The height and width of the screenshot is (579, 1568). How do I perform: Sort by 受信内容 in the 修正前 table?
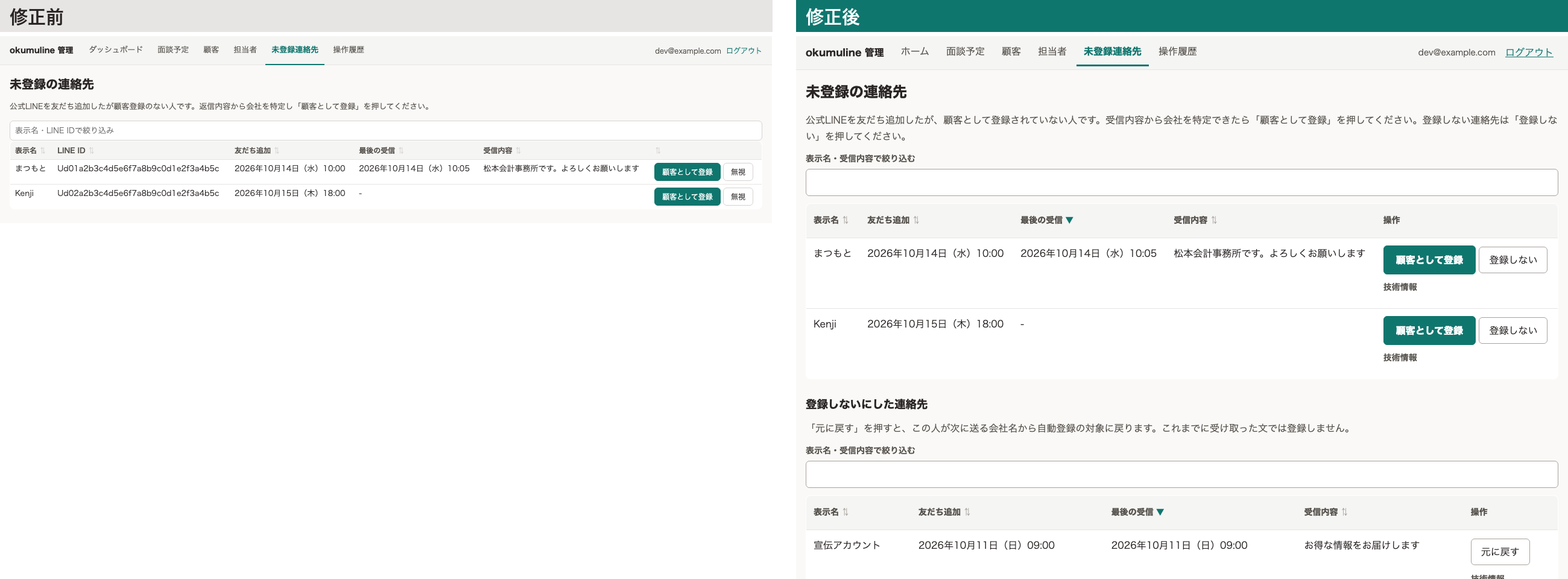pos(502,150)
